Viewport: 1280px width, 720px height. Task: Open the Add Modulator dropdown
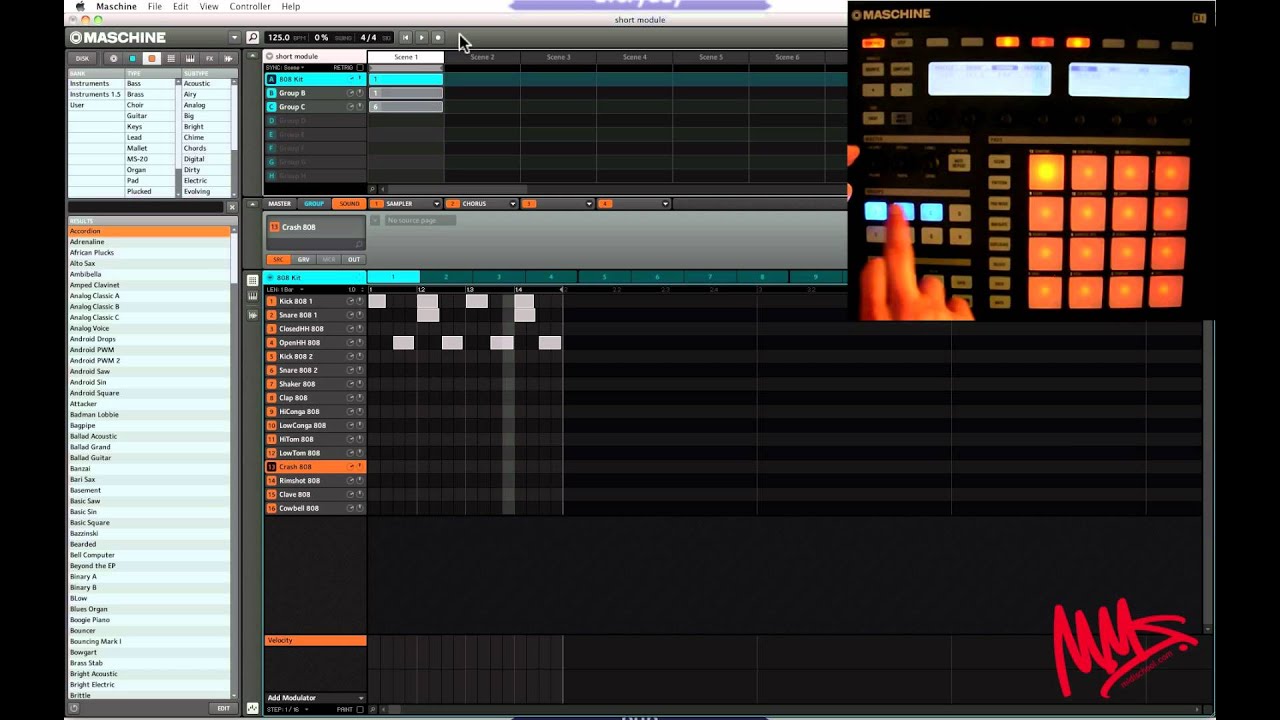pyautogui.click(x=315, y=698)
